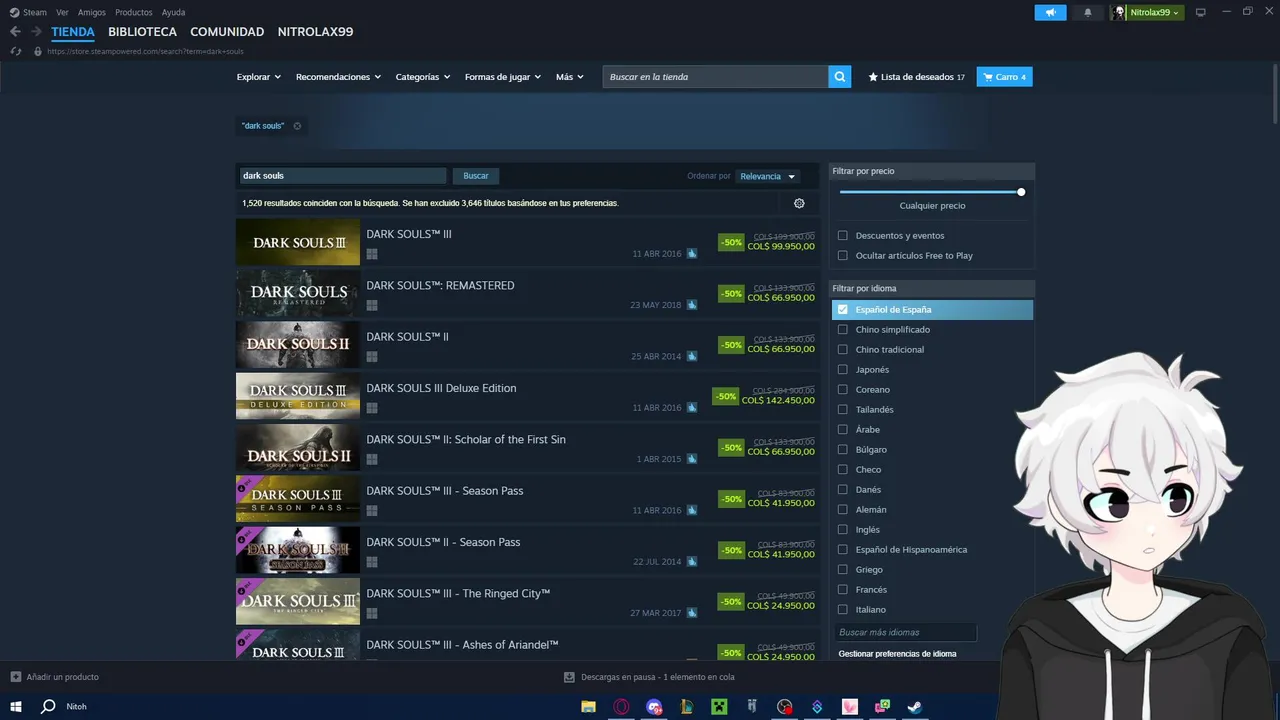Click the Add a product plus icon
The width and height of the screenshot is (1280, 720).
[x=15, y=677]
